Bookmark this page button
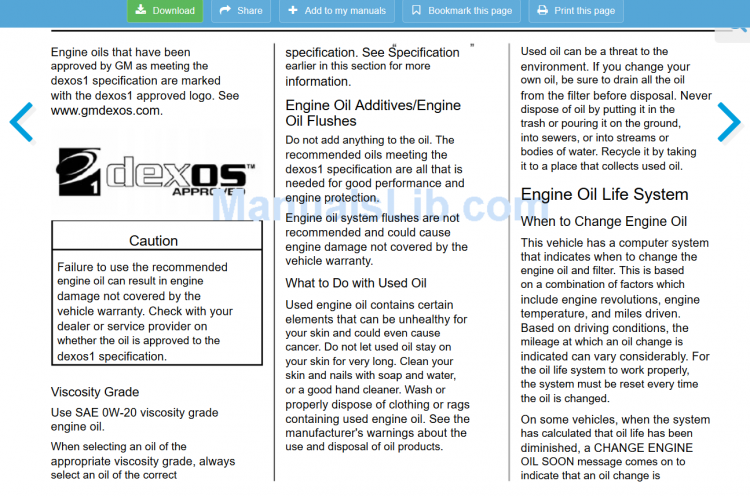Viewport: 750px width, 496px height. [x=462, y=11]
